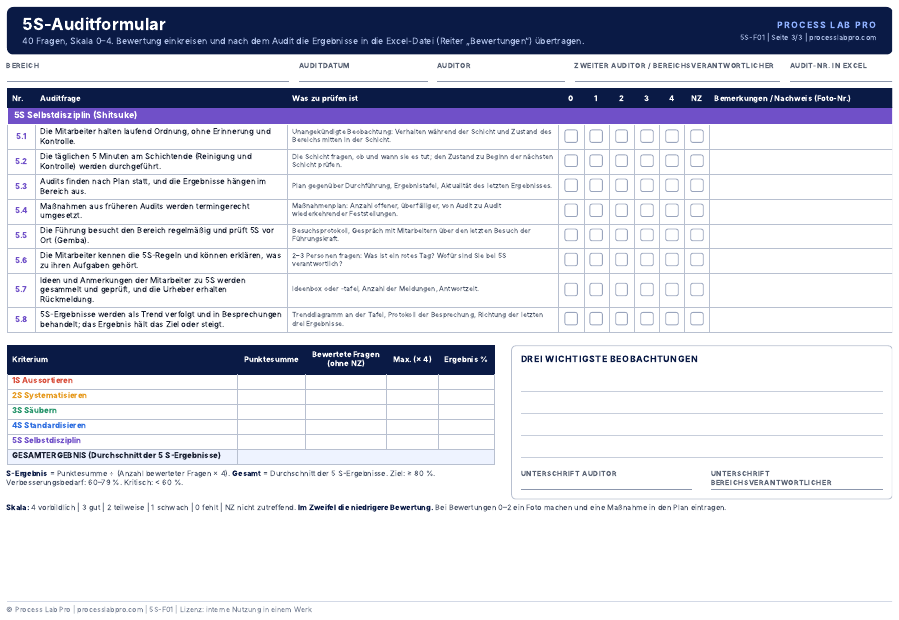Viewport: 899px width, 620px height.
Task: Tick score 3 for question 5.3
Action: click(646, 186)
